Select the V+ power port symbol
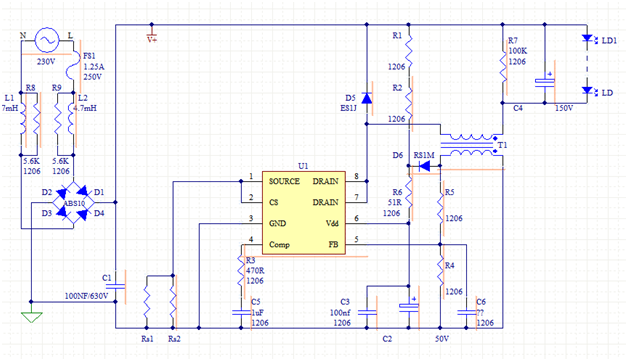 click(151, 33)
